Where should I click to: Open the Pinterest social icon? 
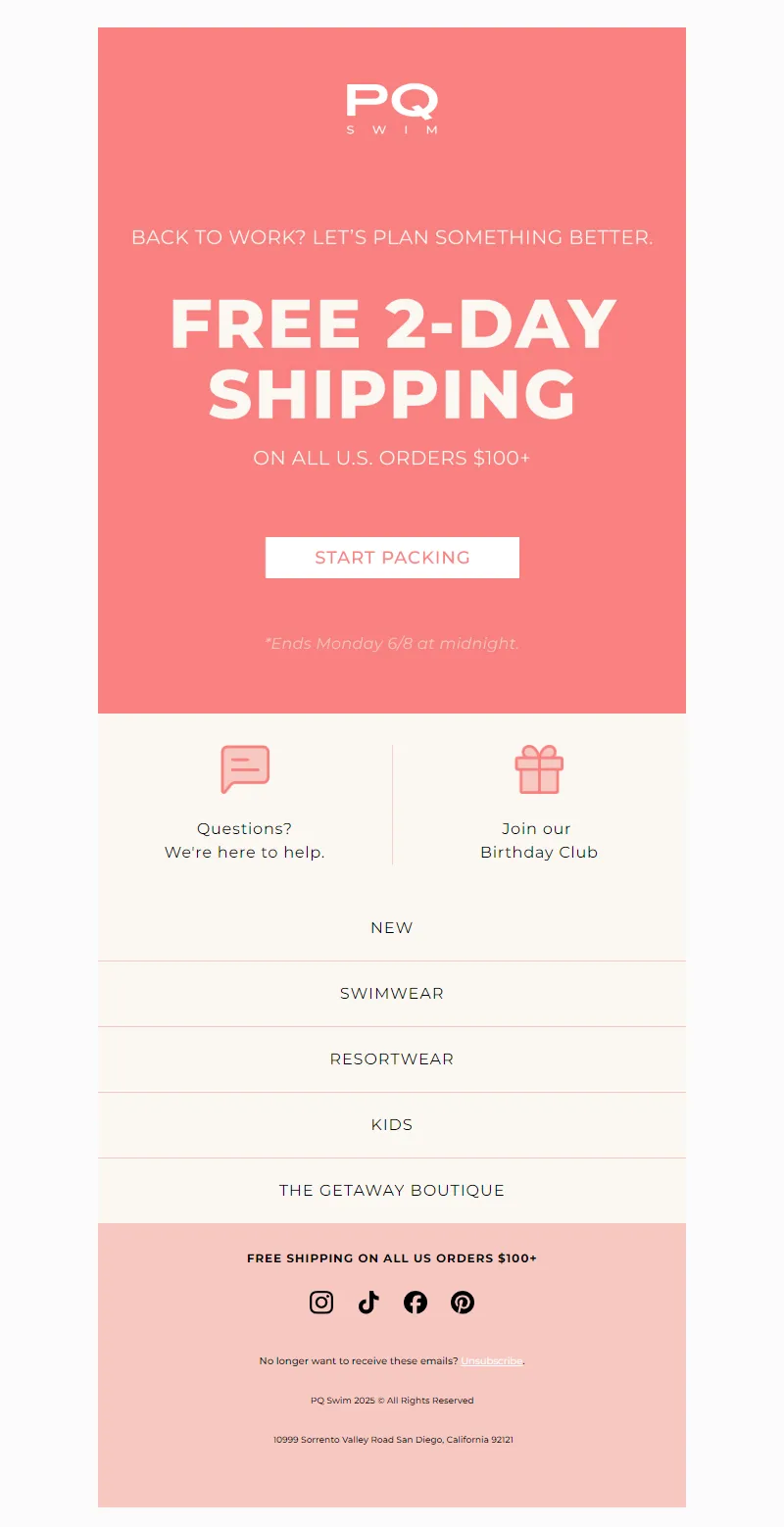pos(463,1303)
